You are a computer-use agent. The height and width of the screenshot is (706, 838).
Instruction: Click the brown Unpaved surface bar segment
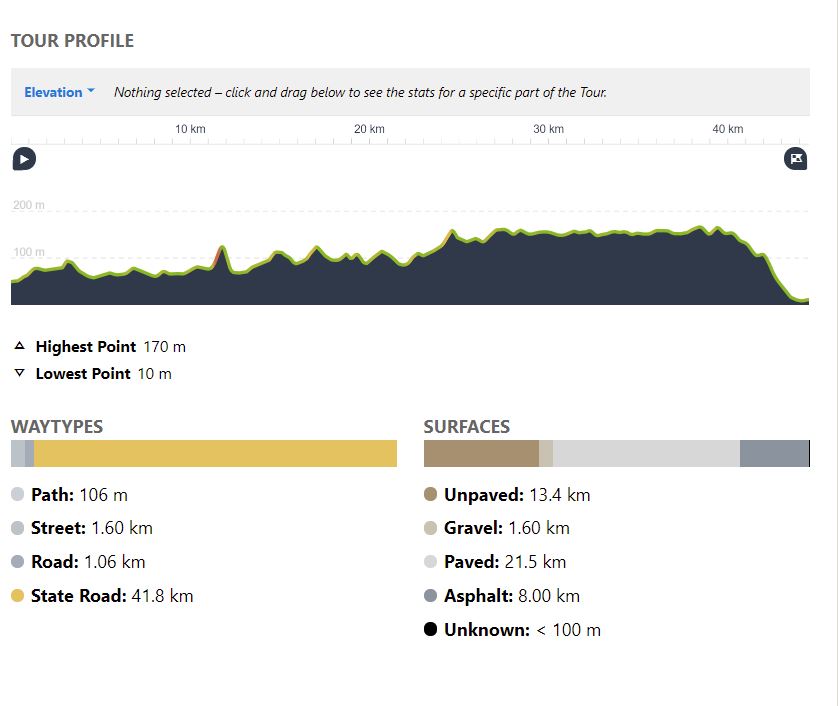pos(481,453)
